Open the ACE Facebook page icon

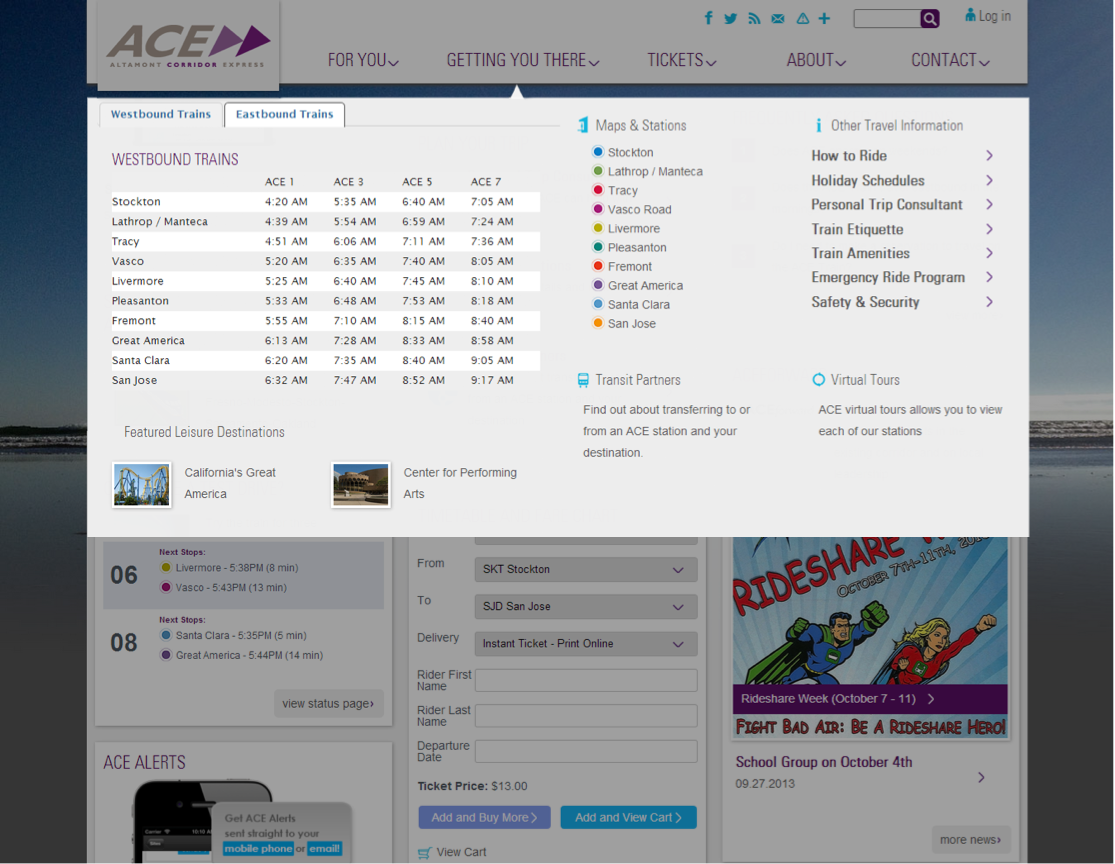[x=708, y=18]
